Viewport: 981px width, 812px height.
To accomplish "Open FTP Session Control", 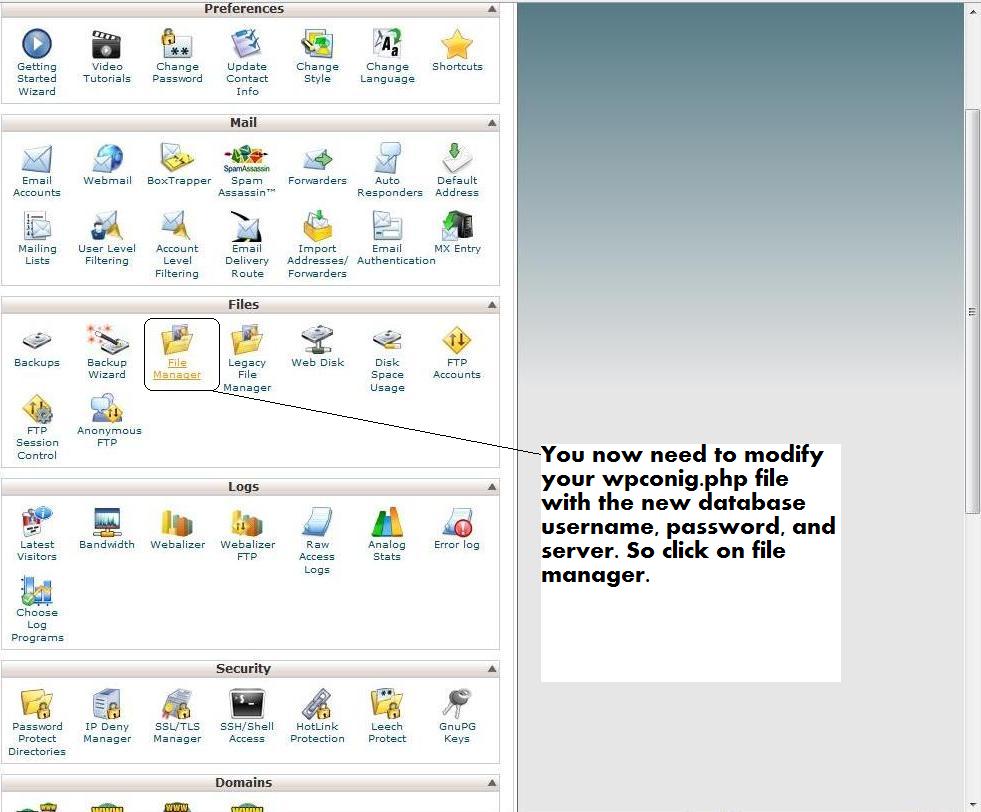I will tap(37, 427).
